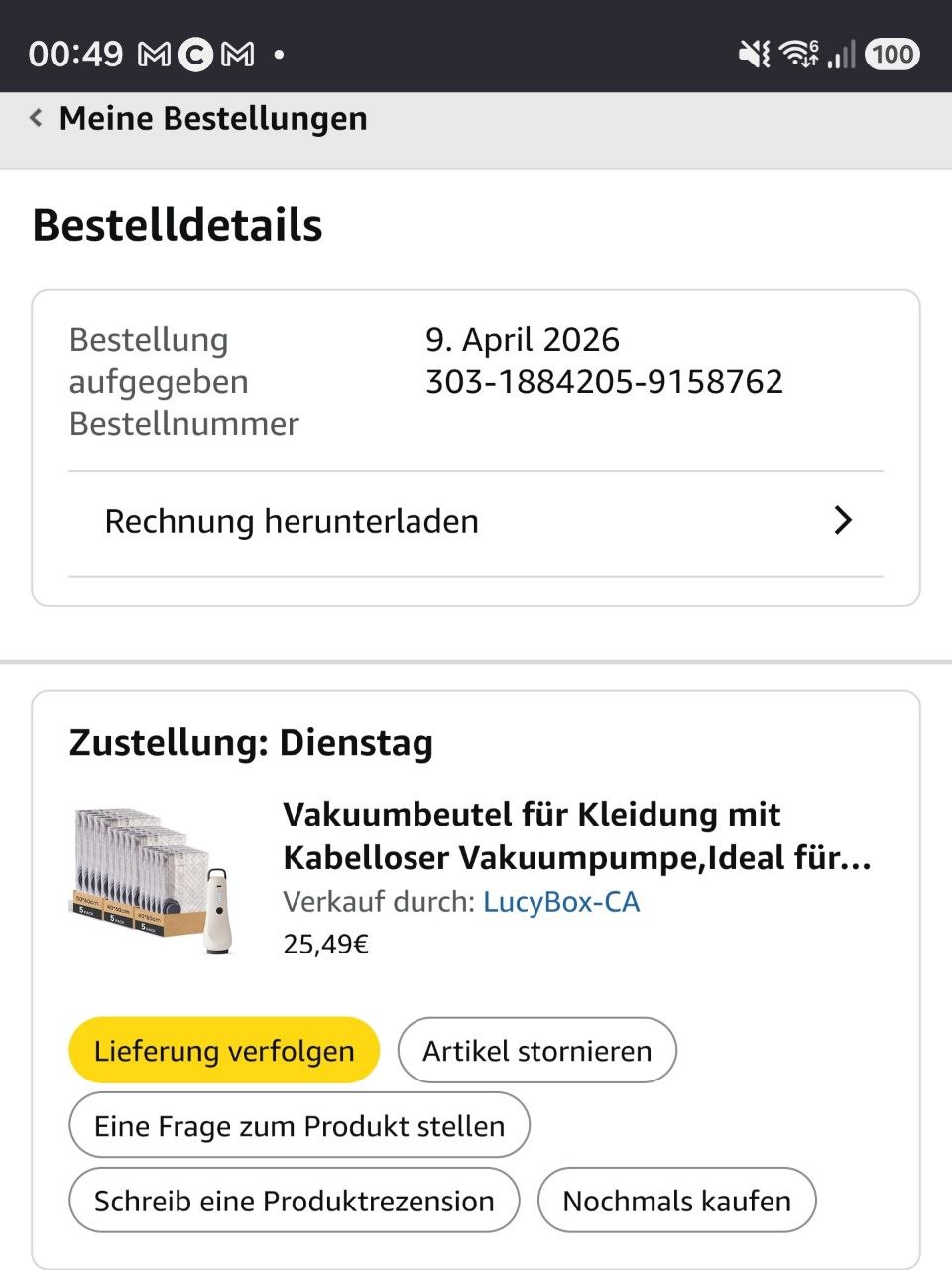Tap the vacuum bag product thumbnail
Viewport: 952px width, 1270px height.
click(x=154, y=881)
